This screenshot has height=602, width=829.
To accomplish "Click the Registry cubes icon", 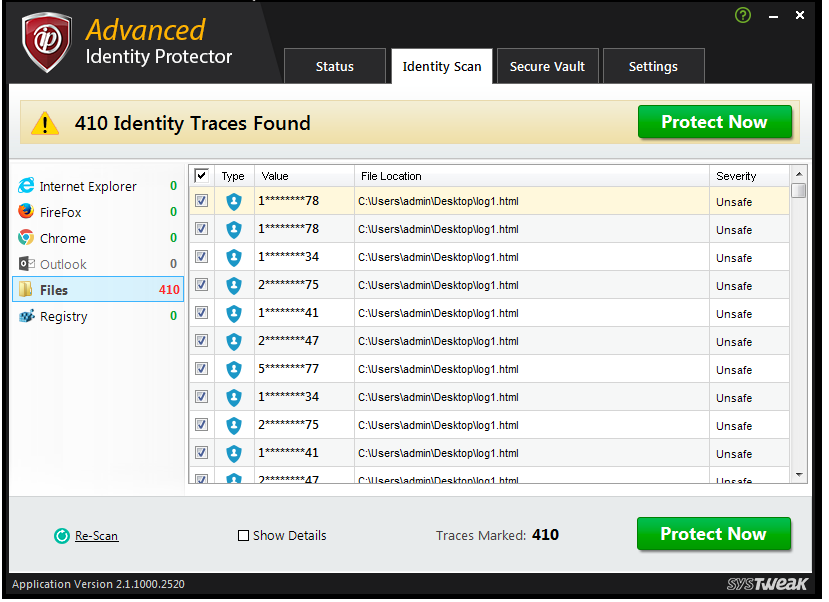I will coord(26,316).
